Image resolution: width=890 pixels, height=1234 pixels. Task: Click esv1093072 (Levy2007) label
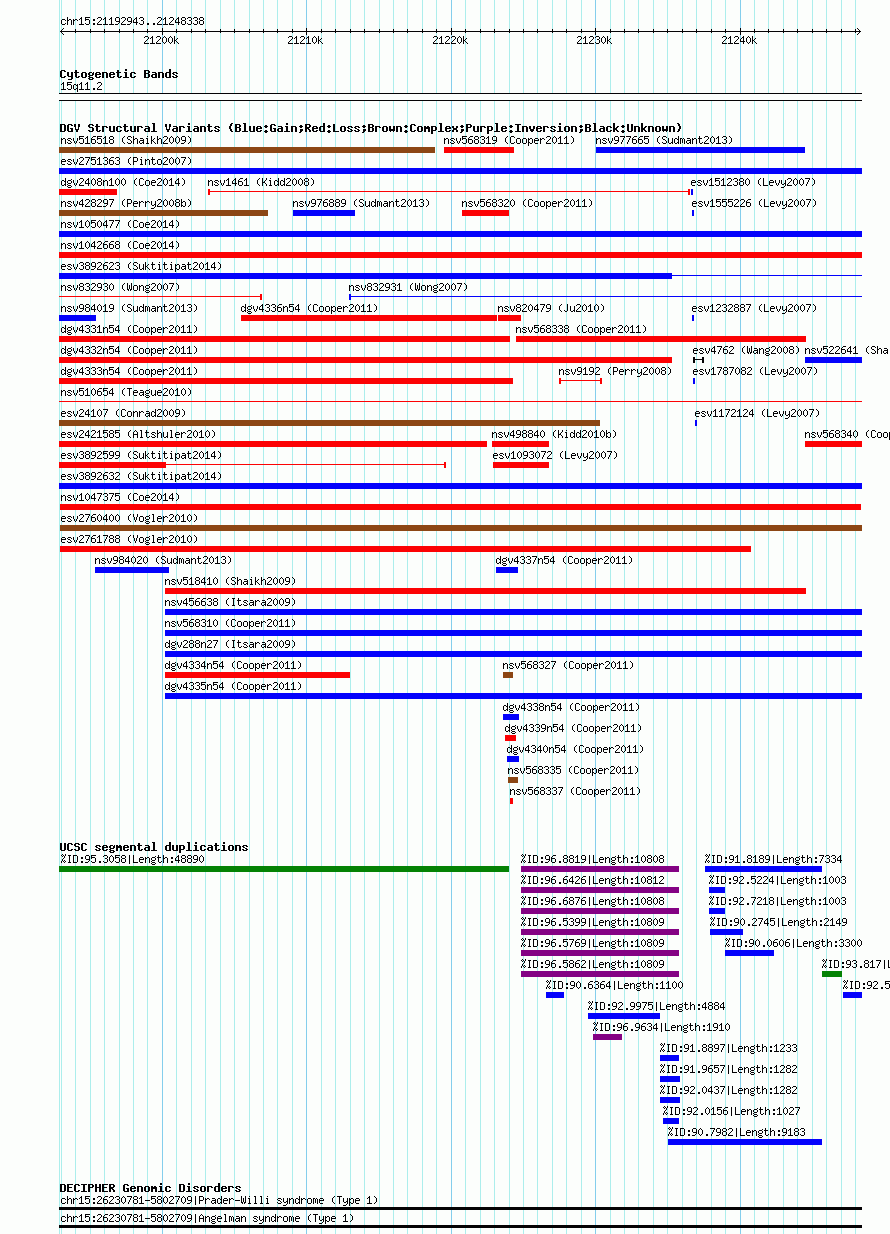click(x=555, y=456)
